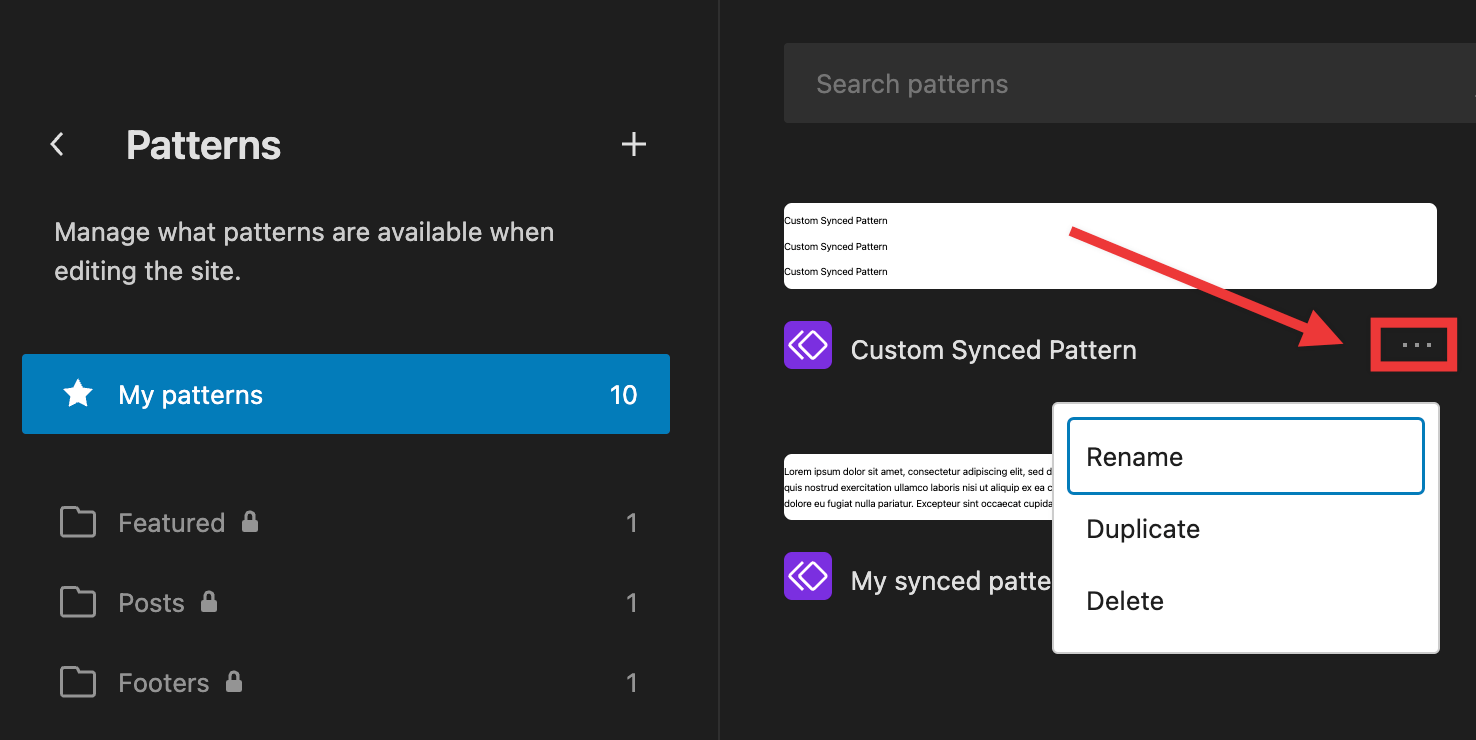The width and height of the screenshot is (1476, 740).
Task: Choose Rename from the actions menu
Action: pyautogui.click(x=1245, y=457)
